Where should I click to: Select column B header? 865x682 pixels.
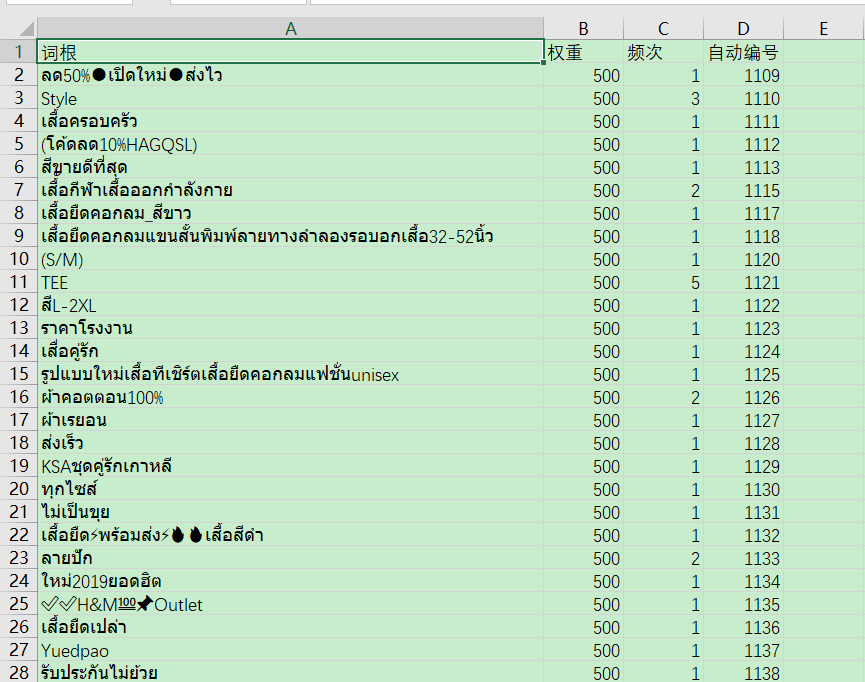tap(584, 29)
